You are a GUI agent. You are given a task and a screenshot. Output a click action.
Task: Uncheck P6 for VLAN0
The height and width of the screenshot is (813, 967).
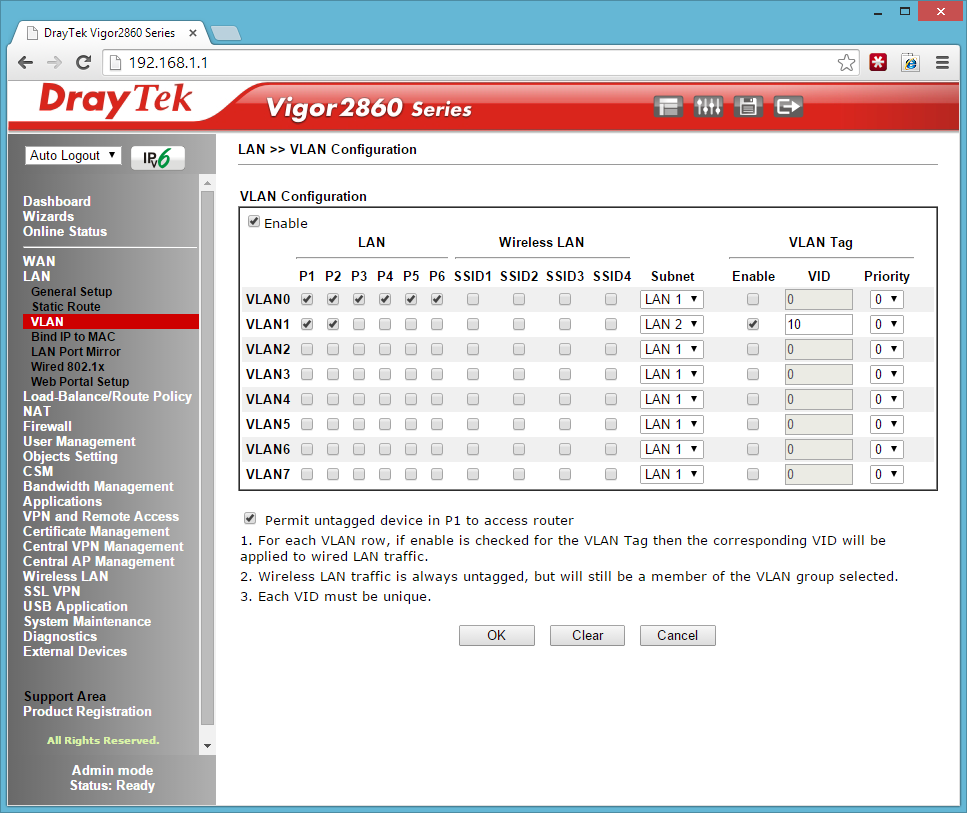[437, 299]
